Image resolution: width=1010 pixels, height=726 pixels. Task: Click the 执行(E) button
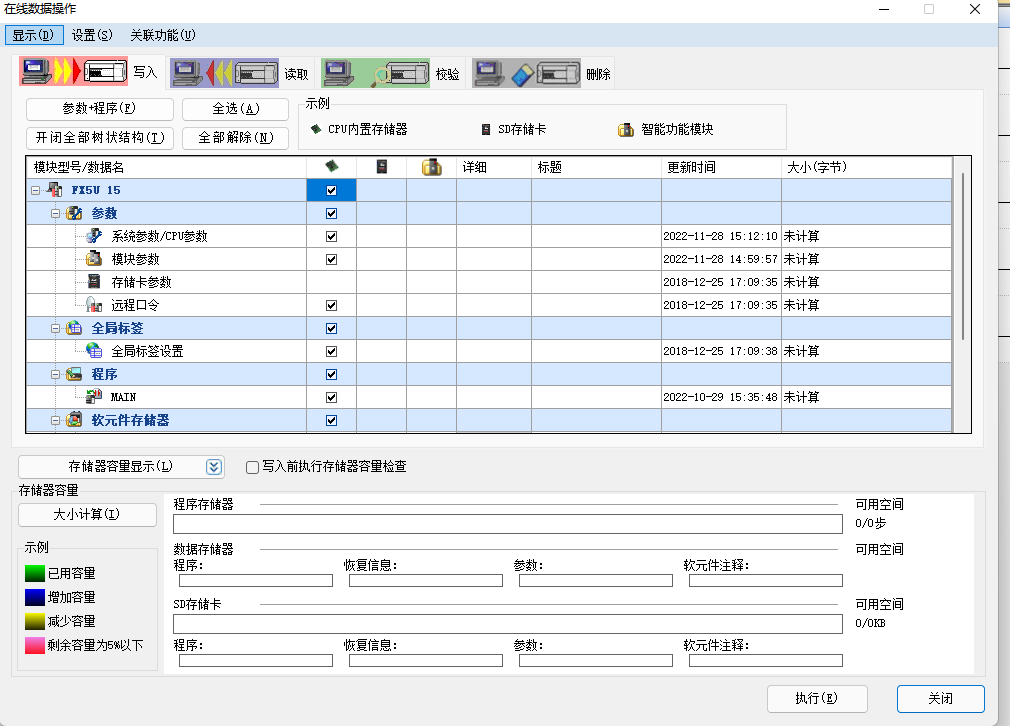pyautogui.click(x=817, y=698)
